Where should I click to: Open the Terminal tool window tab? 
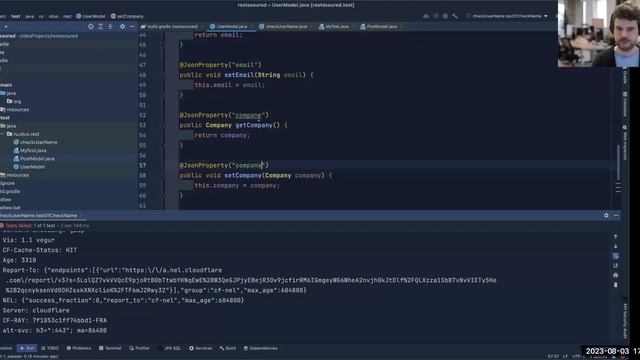click(x=110, y=348)
